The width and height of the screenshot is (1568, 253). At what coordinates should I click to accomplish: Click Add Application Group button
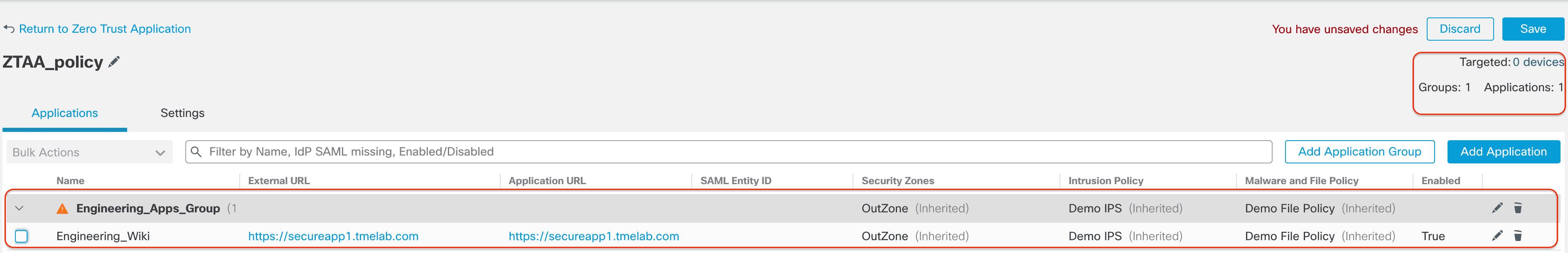click(1359, 151)
